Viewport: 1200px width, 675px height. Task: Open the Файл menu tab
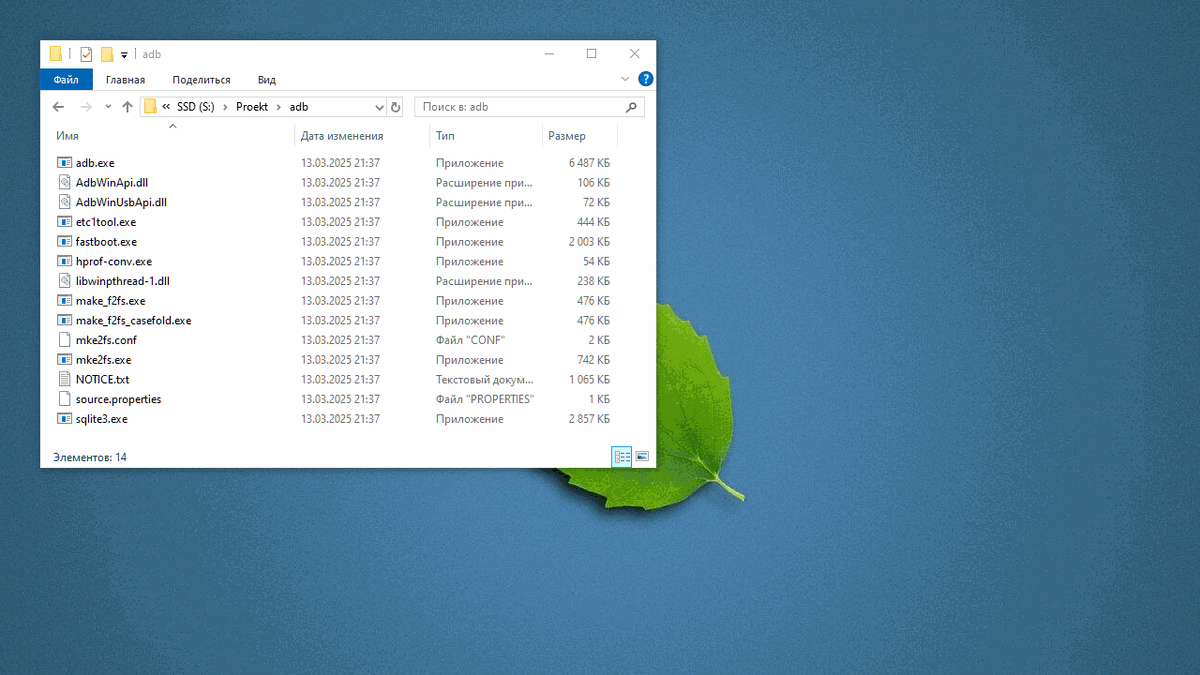[x=66, y=80]
